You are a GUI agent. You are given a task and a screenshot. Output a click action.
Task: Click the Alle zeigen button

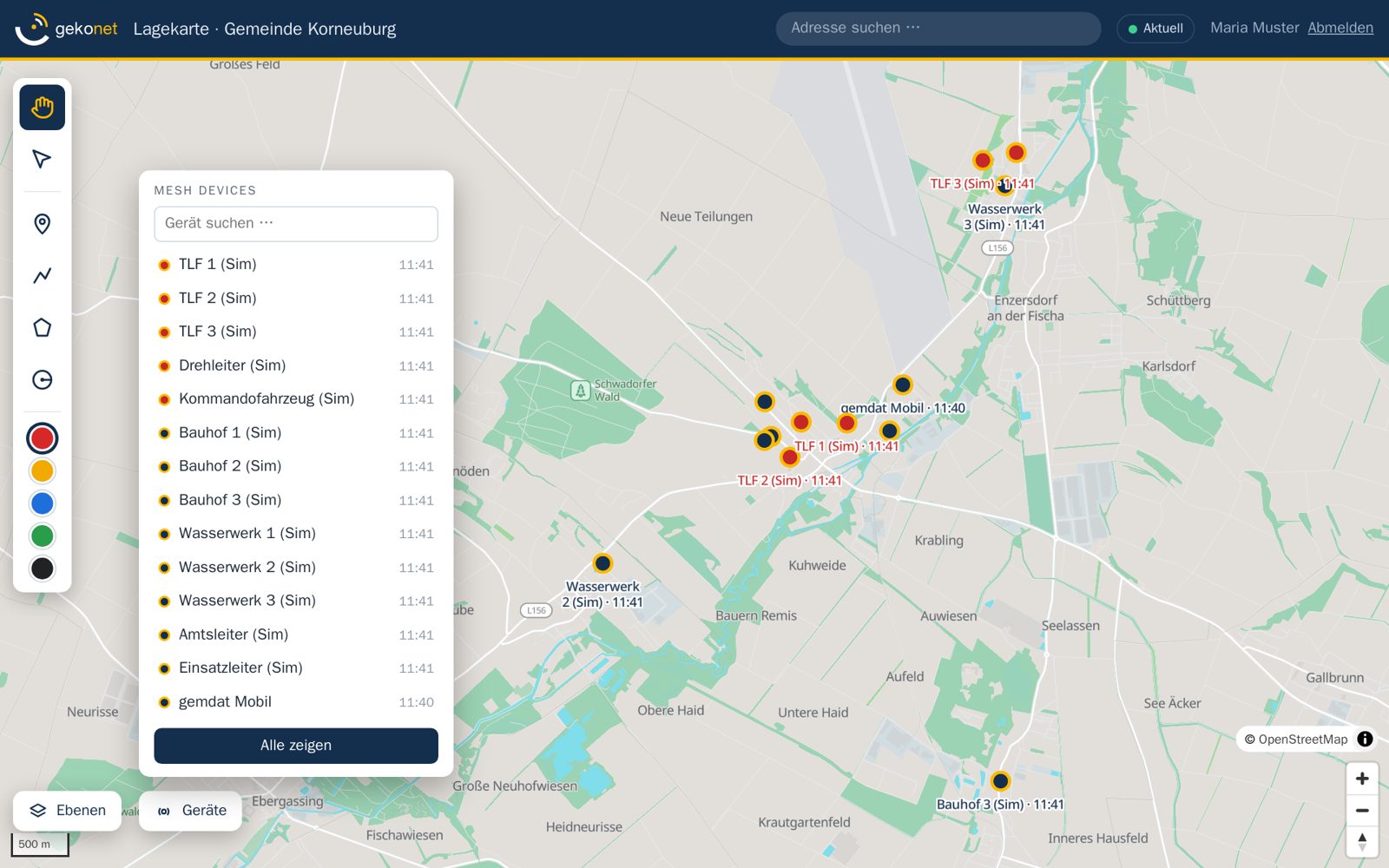point(296,746)
